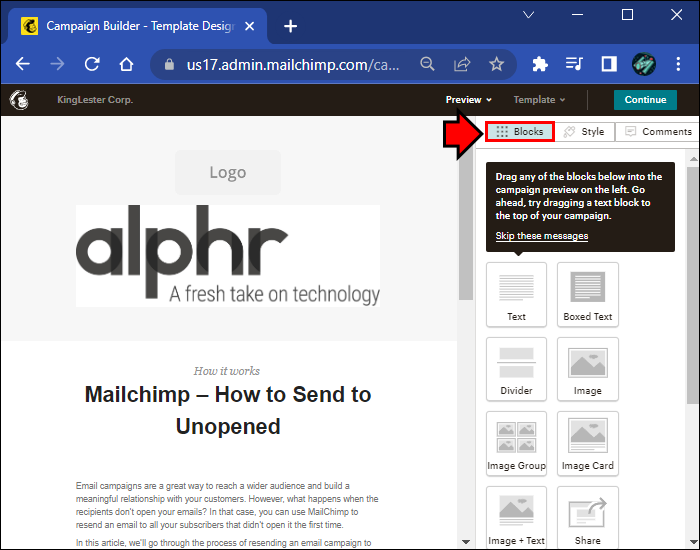Open the Chrome three-dot menu
The width and height of the screenshot is (700, 550).
tap(678, 64)
